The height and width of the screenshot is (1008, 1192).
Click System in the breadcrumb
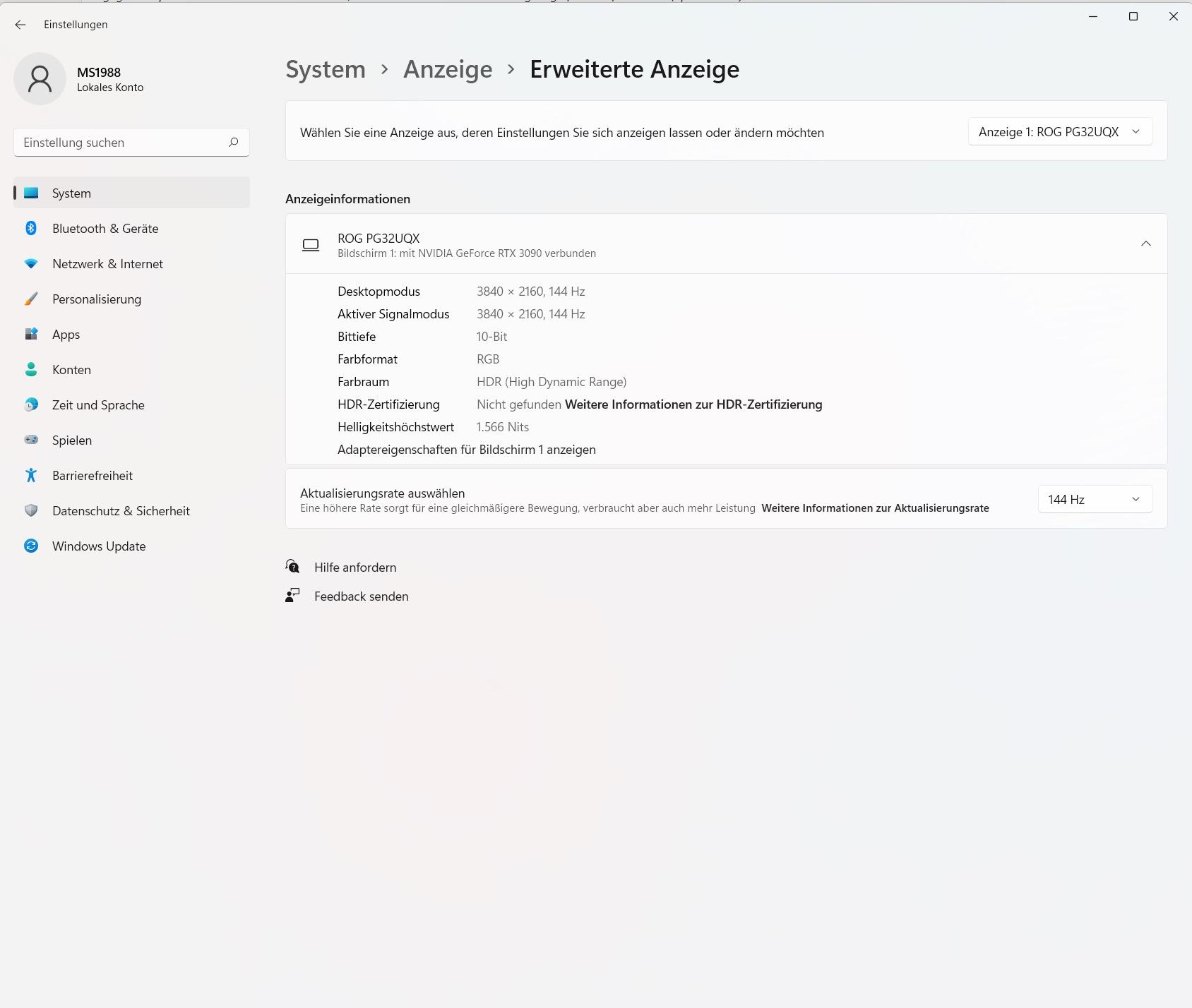pos(326,69)
